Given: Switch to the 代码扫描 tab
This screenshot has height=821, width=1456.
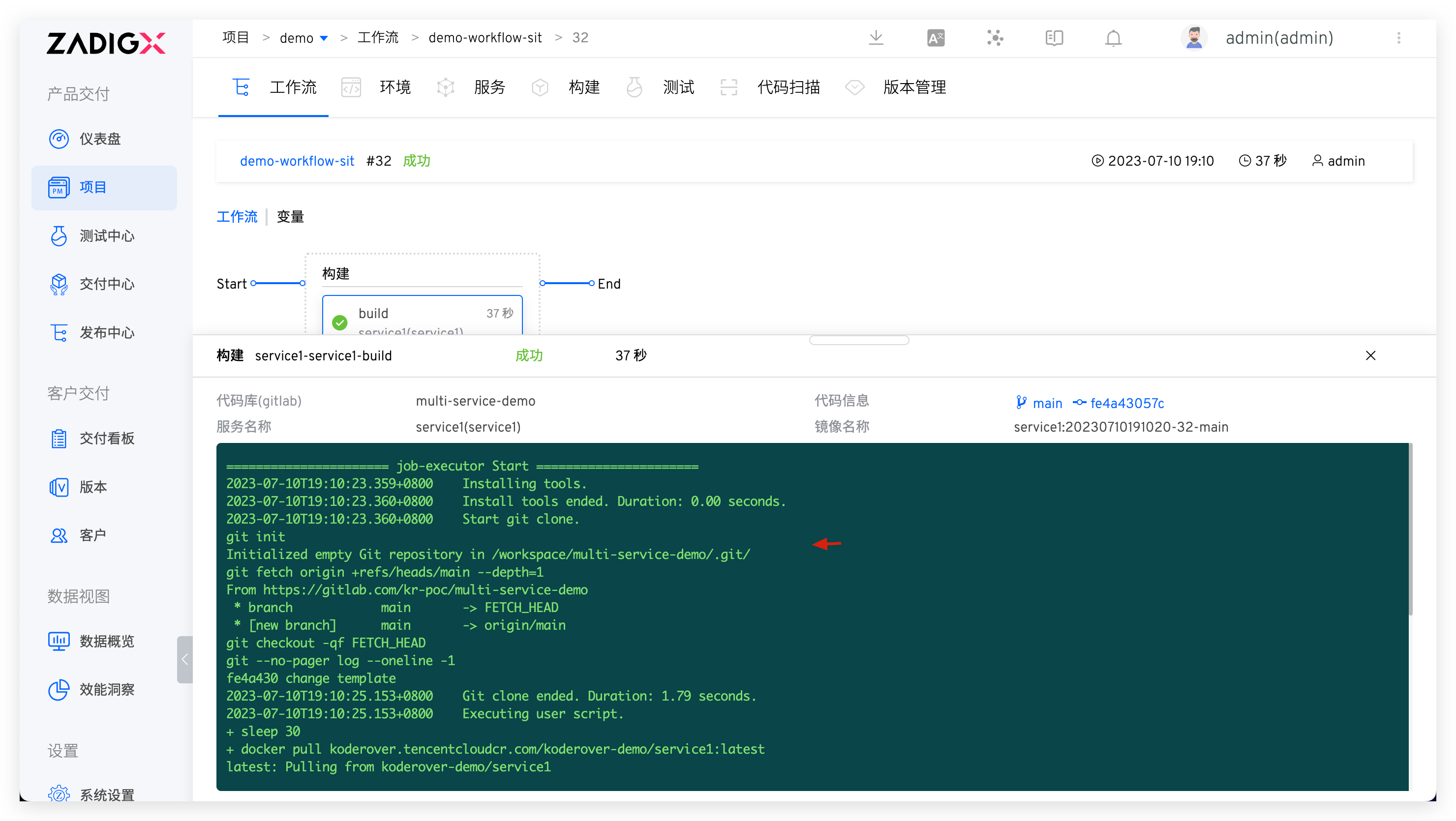Looking at the screenshot, I should point(788,87).
